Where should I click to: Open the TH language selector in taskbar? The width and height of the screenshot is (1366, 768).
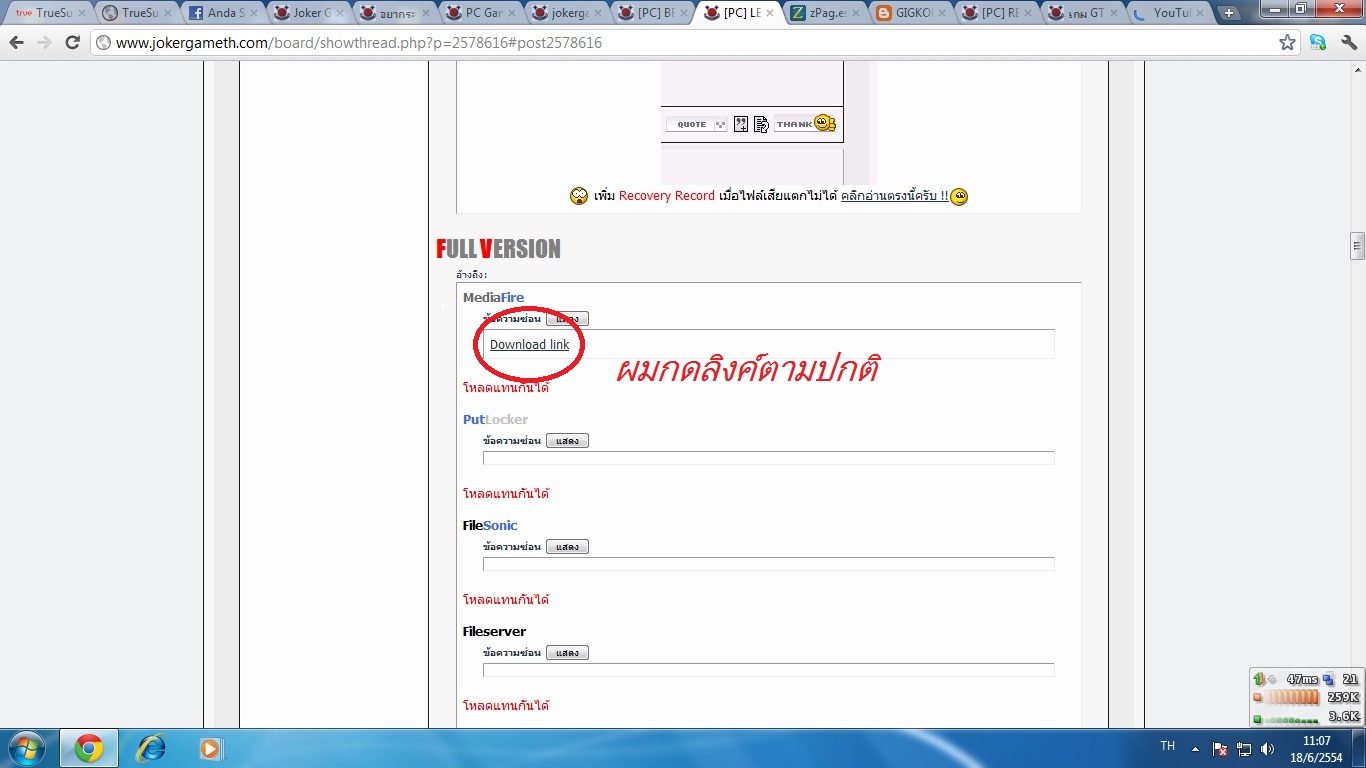tap(1167, 746)
